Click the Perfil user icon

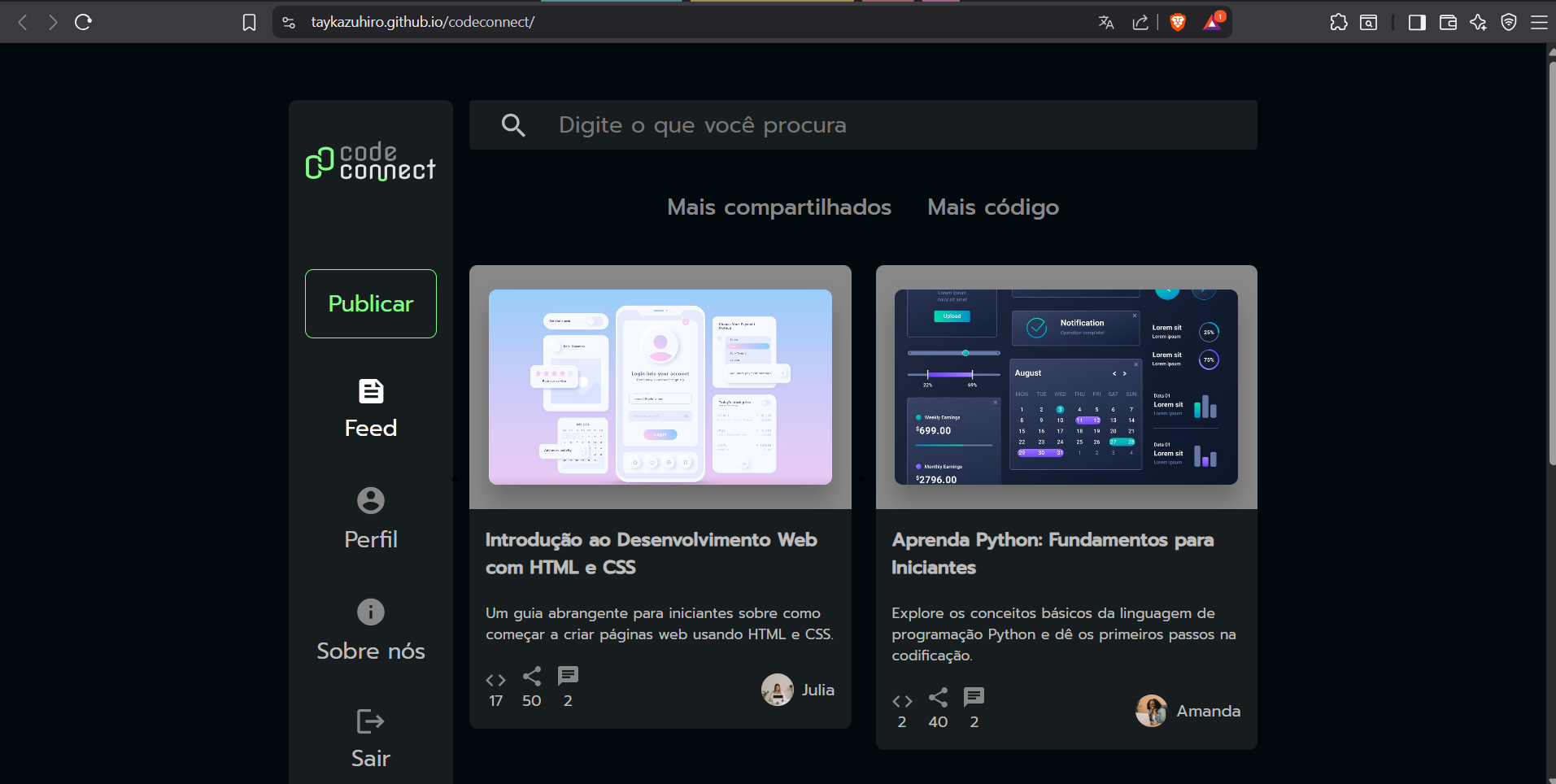point(371,500)
